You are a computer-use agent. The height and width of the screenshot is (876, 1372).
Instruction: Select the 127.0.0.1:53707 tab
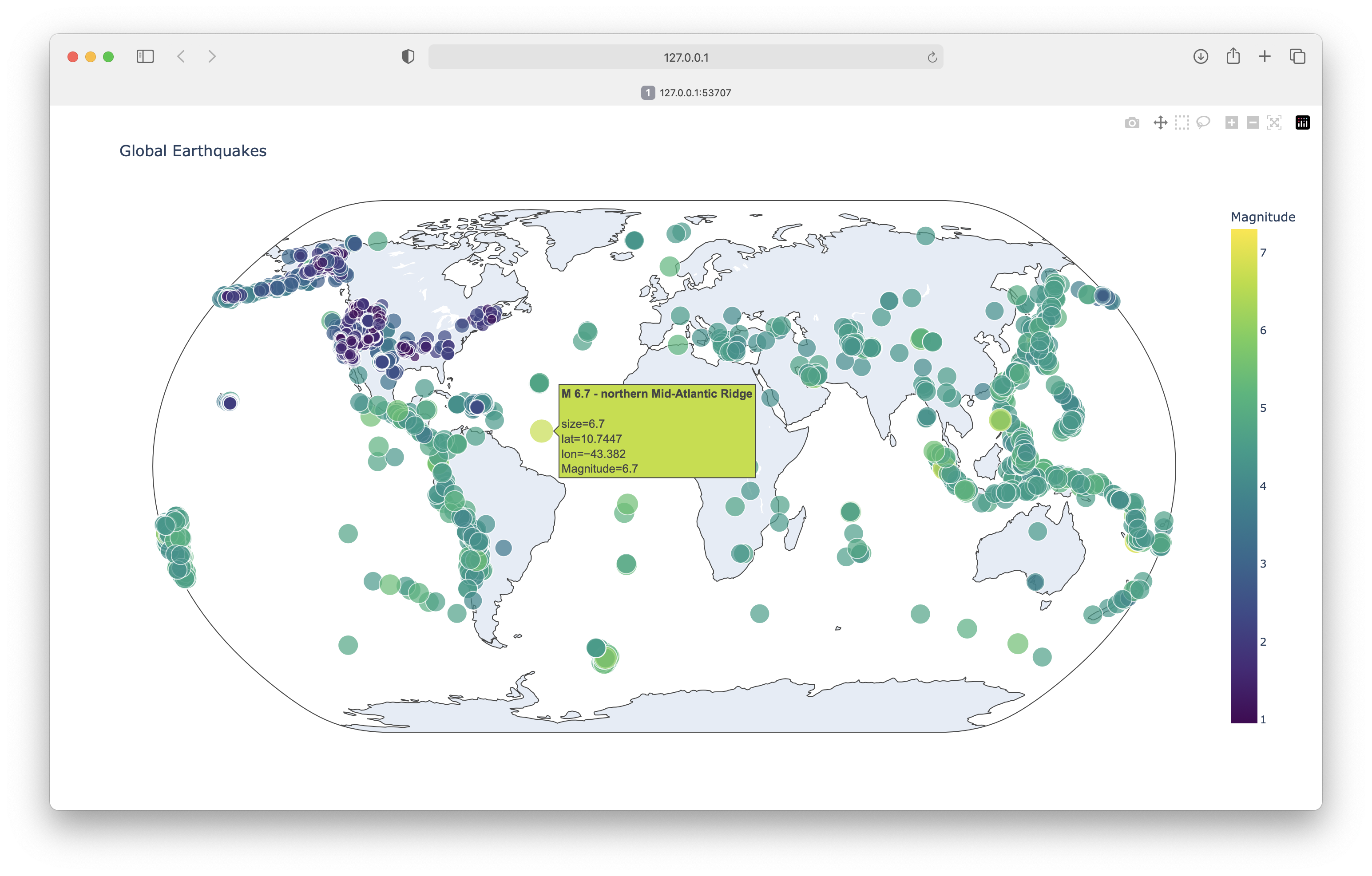pyautogui.click(x=686, y=93)
